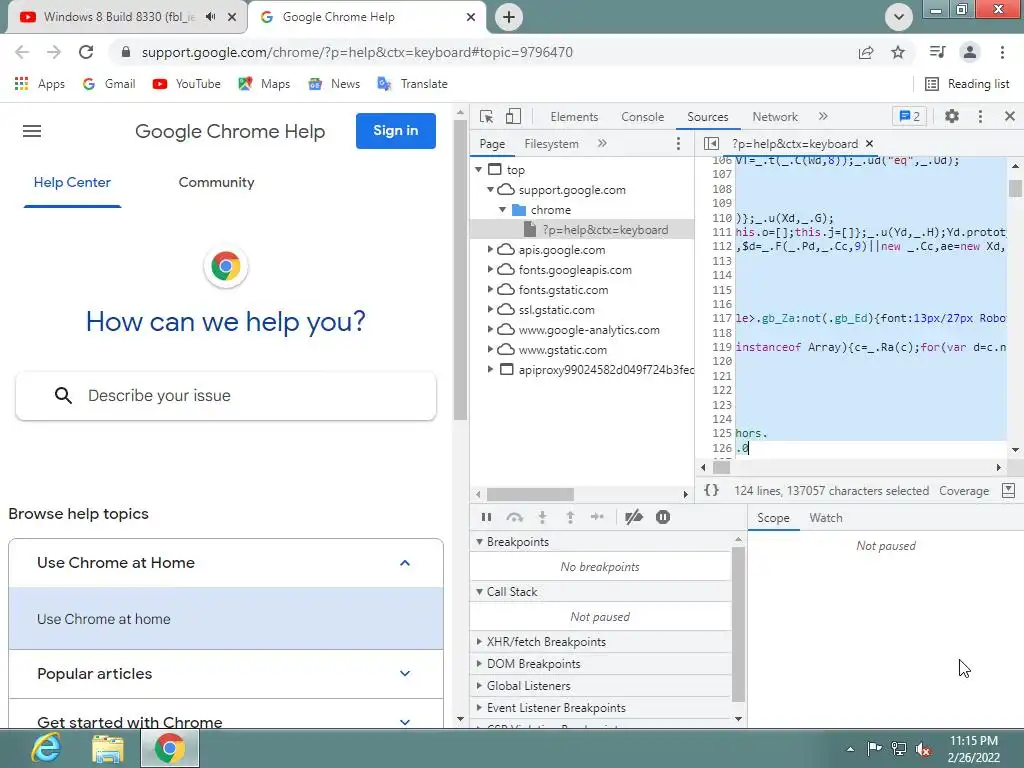1024x768 pixels.
Task: Deactivate breakpoints toggle
Action: pyautogui.click(x=633, y=517)
